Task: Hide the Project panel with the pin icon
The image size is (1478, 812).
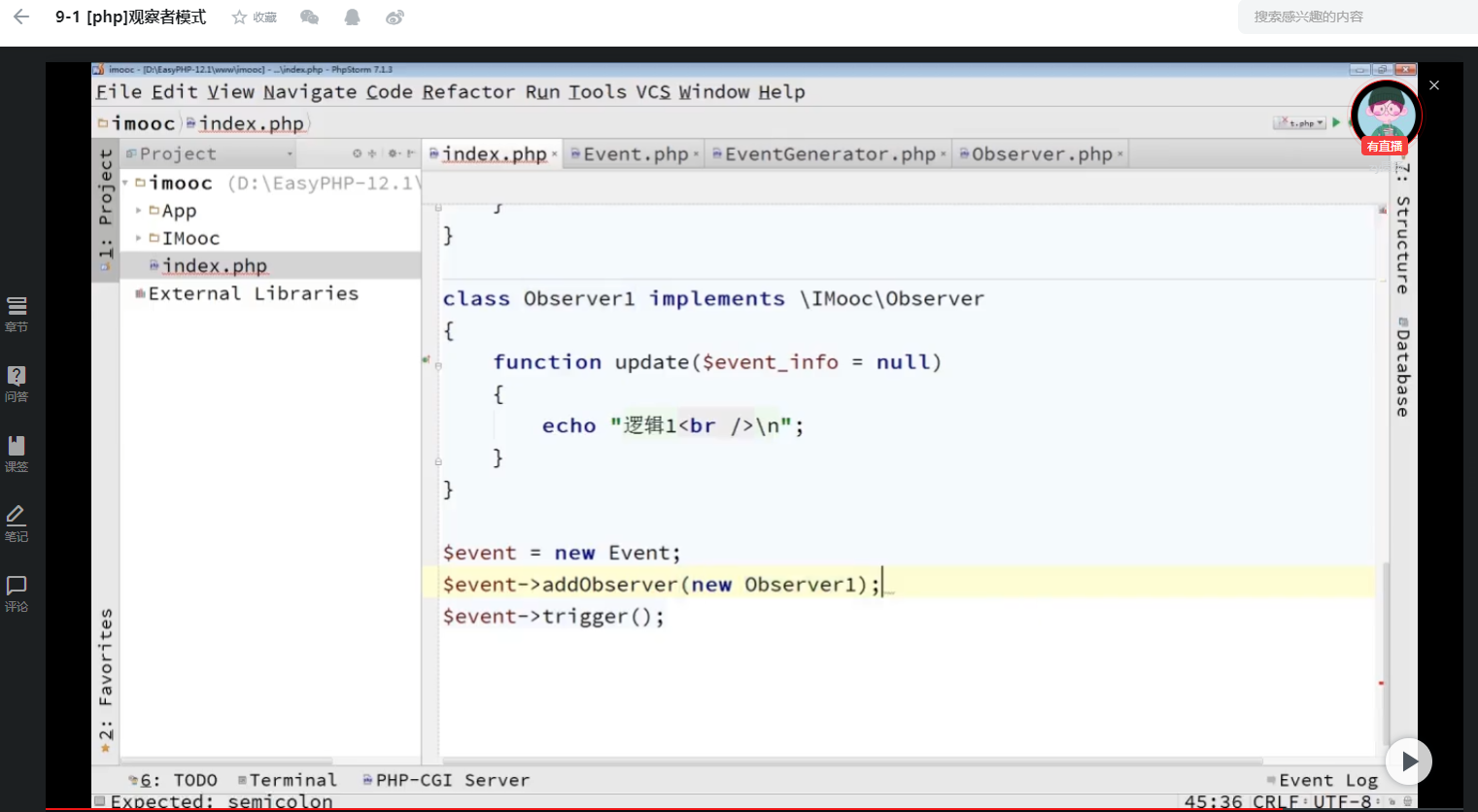Action: (x=410, y=153)
